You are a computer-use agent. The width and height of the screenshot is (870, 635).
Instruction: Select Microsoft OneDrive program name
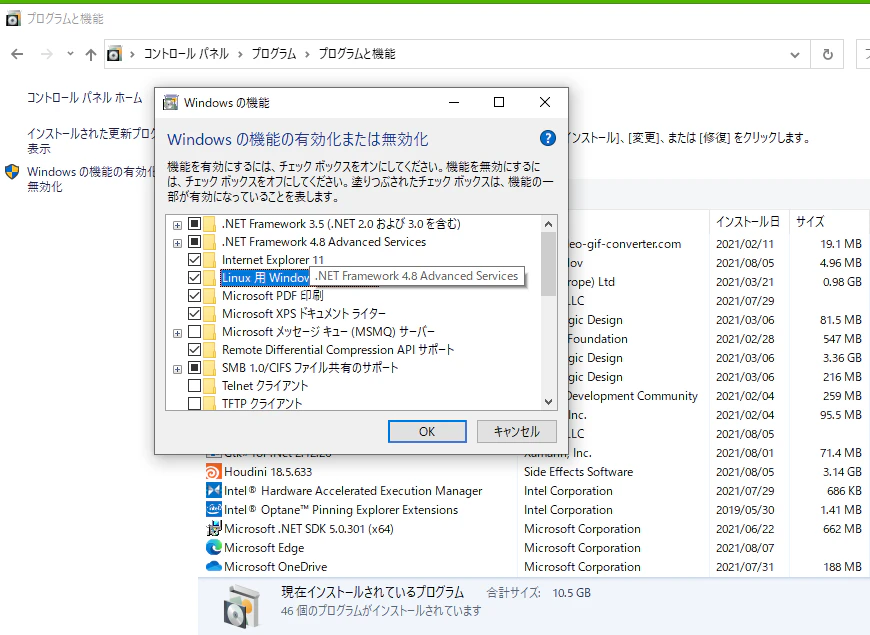tap(276, 567)
